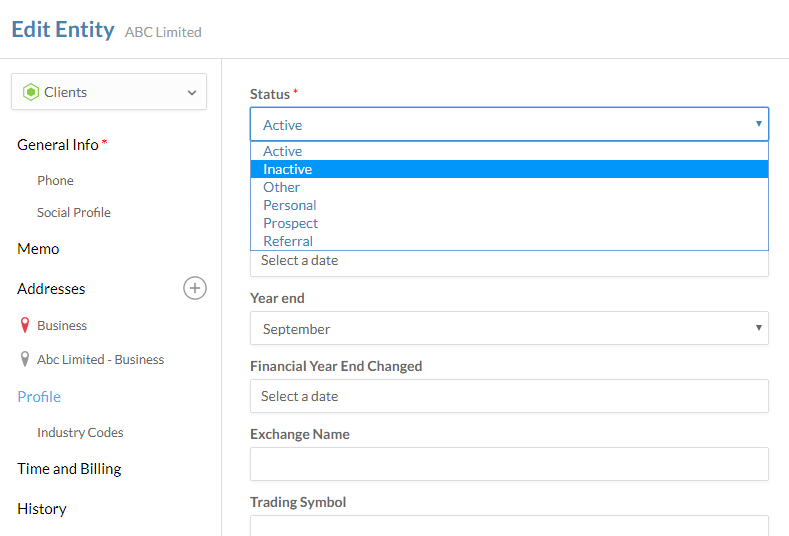Open the Clients entity type dropdown
The image size is (789, 536).
[x=109, y=92]
